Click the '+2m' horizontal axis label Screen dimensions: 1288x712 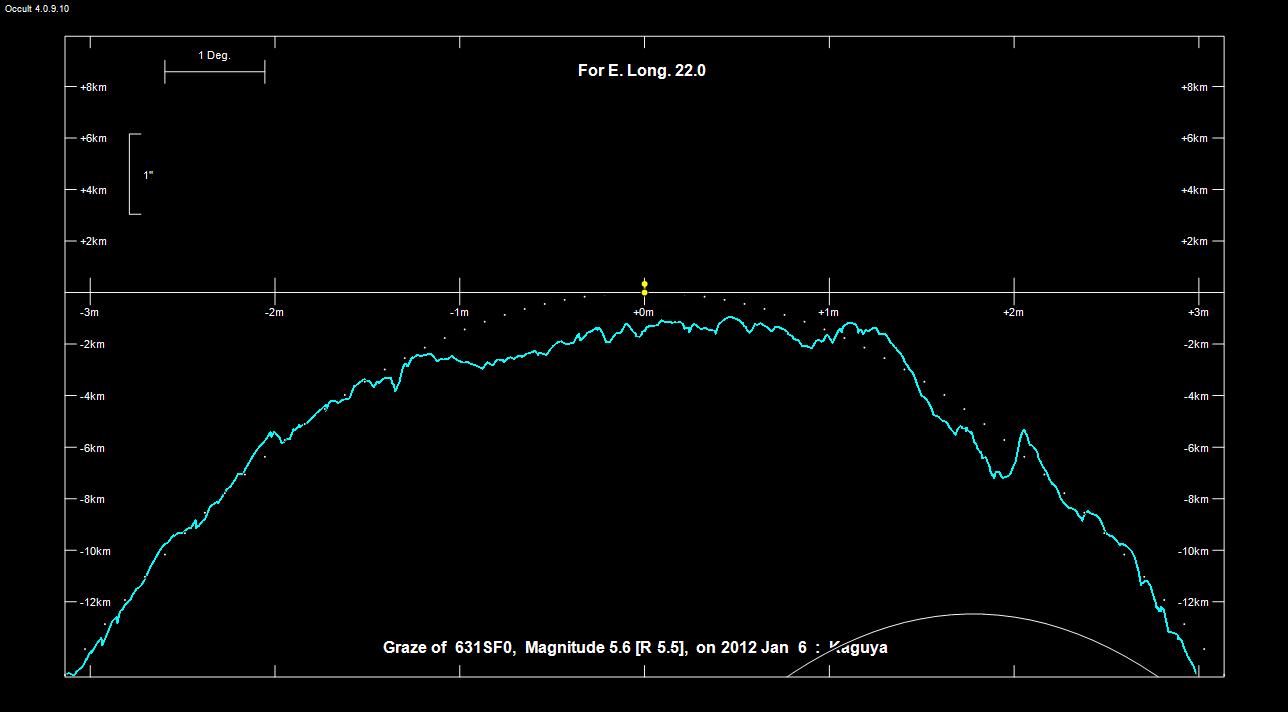coord(1013,313)
